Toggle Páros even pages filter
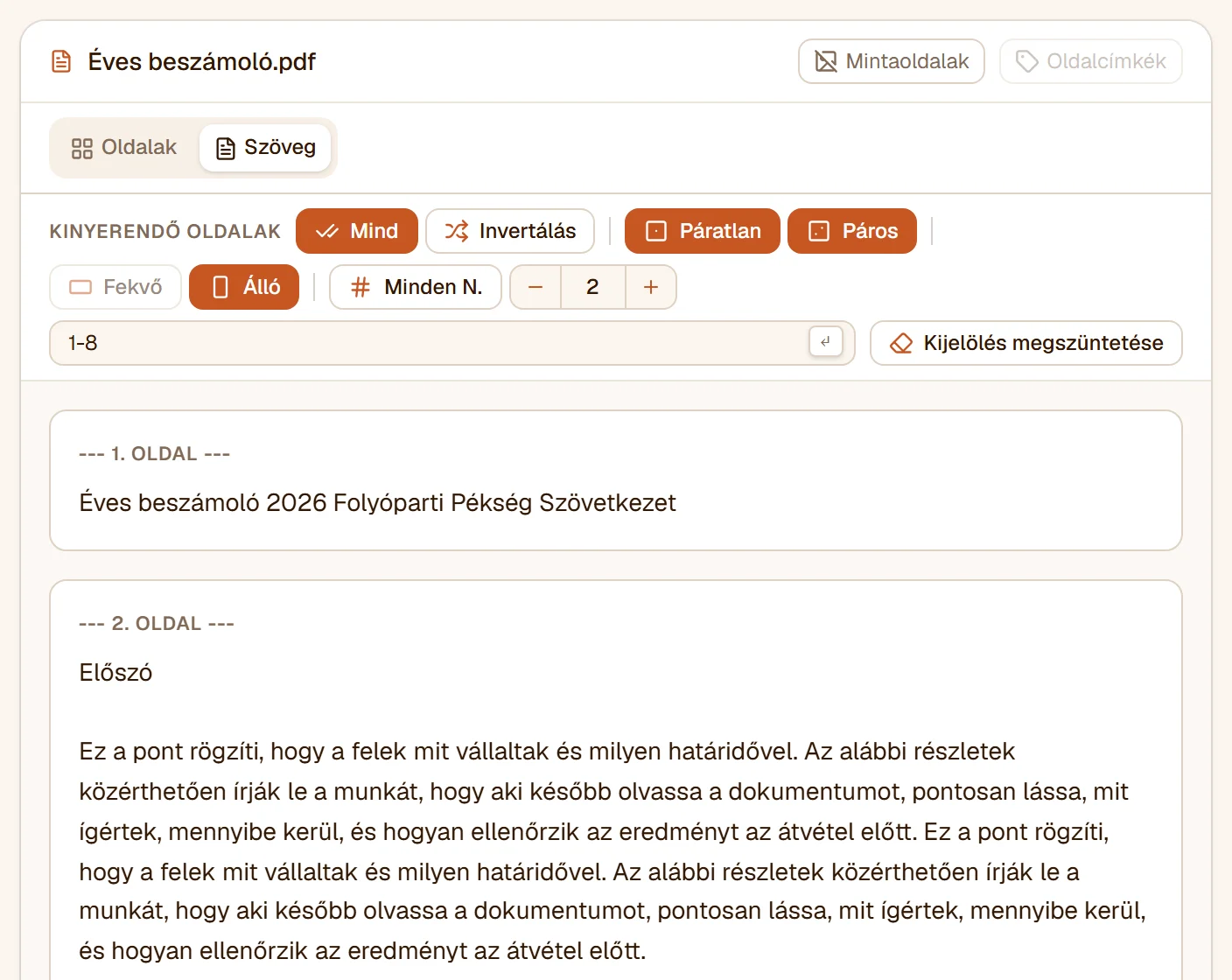This screenshot has height=980, width=1232. pyautogui.click(x=852, y=231)
